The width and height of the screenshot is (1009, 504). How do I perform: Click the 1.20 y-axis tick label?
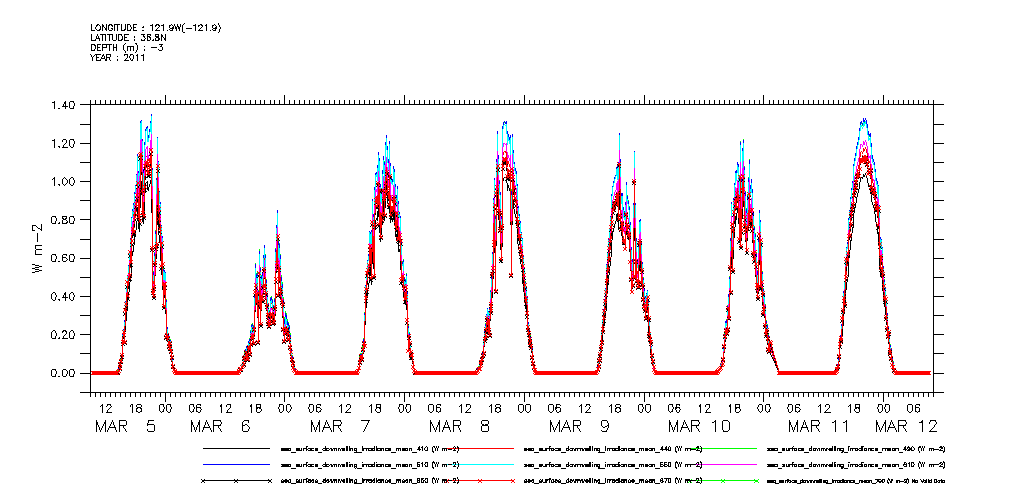pos(64,144)
